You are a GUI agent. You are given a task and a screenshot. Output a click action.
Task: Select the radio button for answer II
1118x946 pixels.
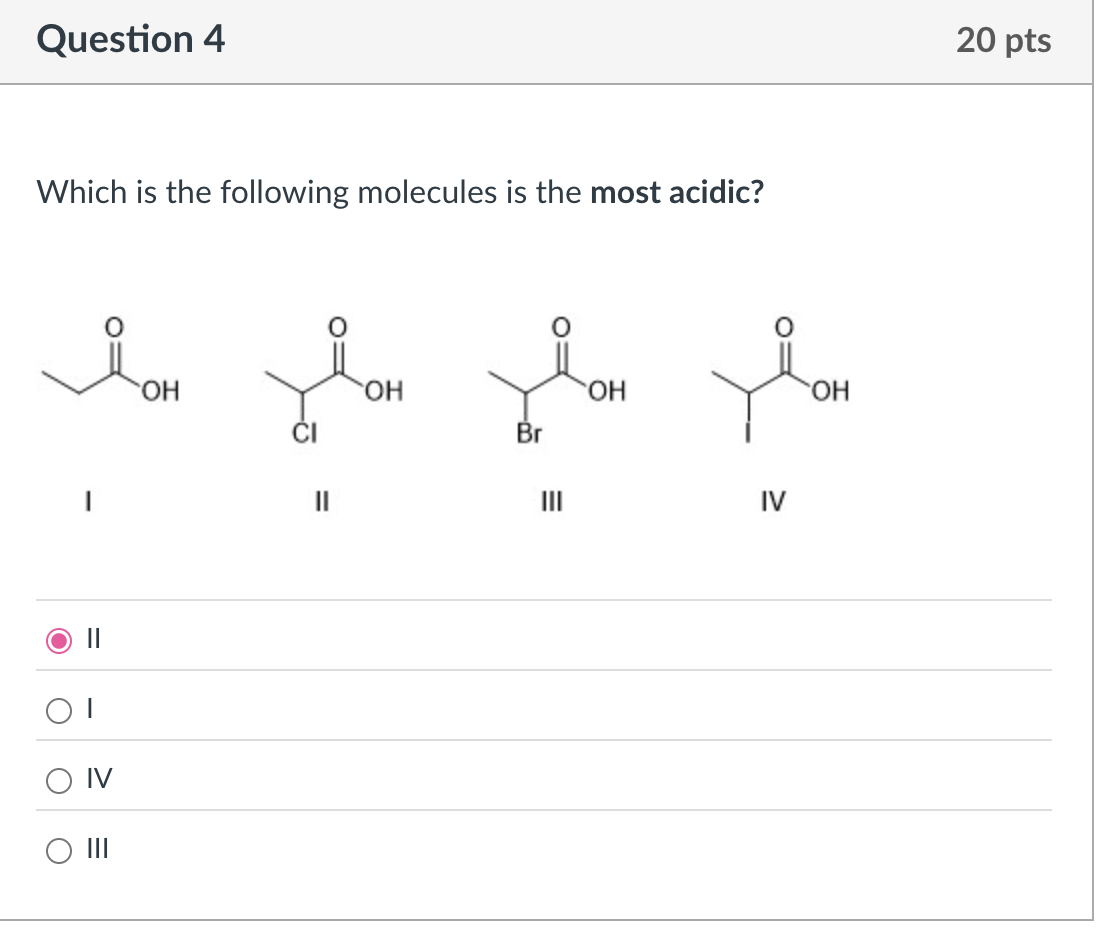(59, 639)
